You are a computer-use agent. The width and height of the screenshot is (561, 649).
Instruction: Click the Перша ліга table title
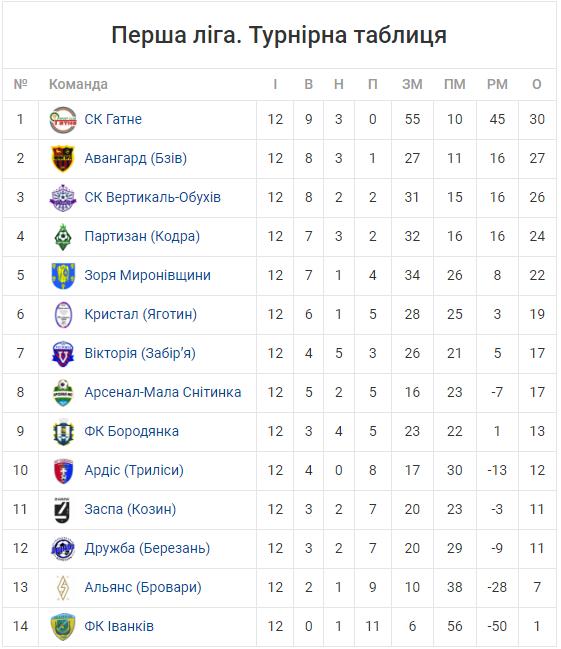(279, 35)
